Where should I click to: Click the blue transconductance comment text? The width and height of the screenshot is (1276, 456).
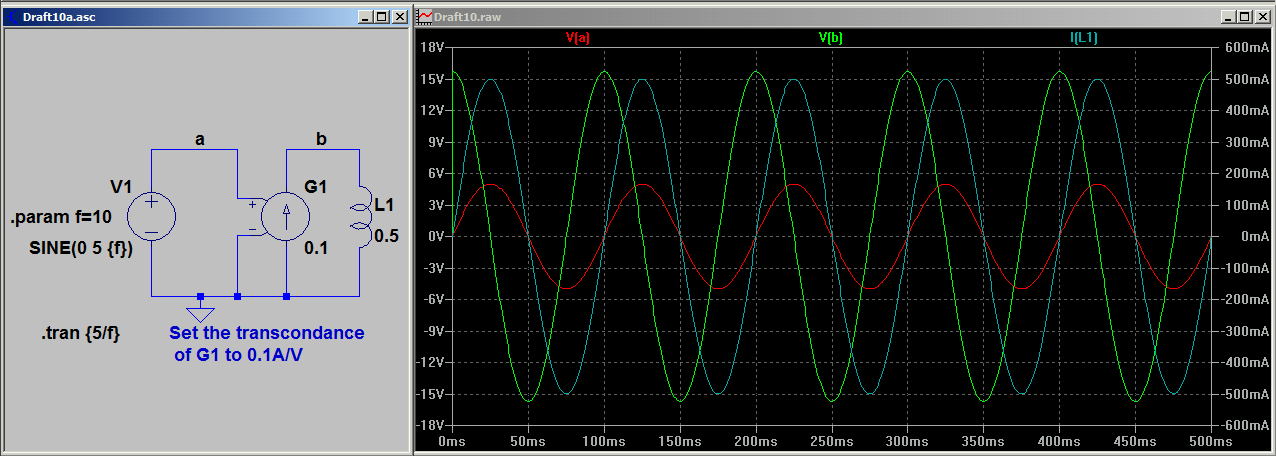click(267, 343)
